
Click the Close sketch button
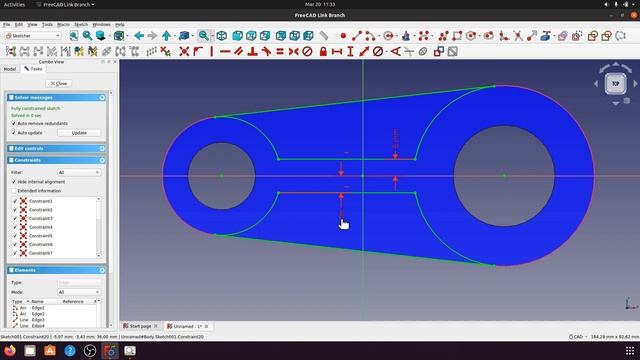59,83
